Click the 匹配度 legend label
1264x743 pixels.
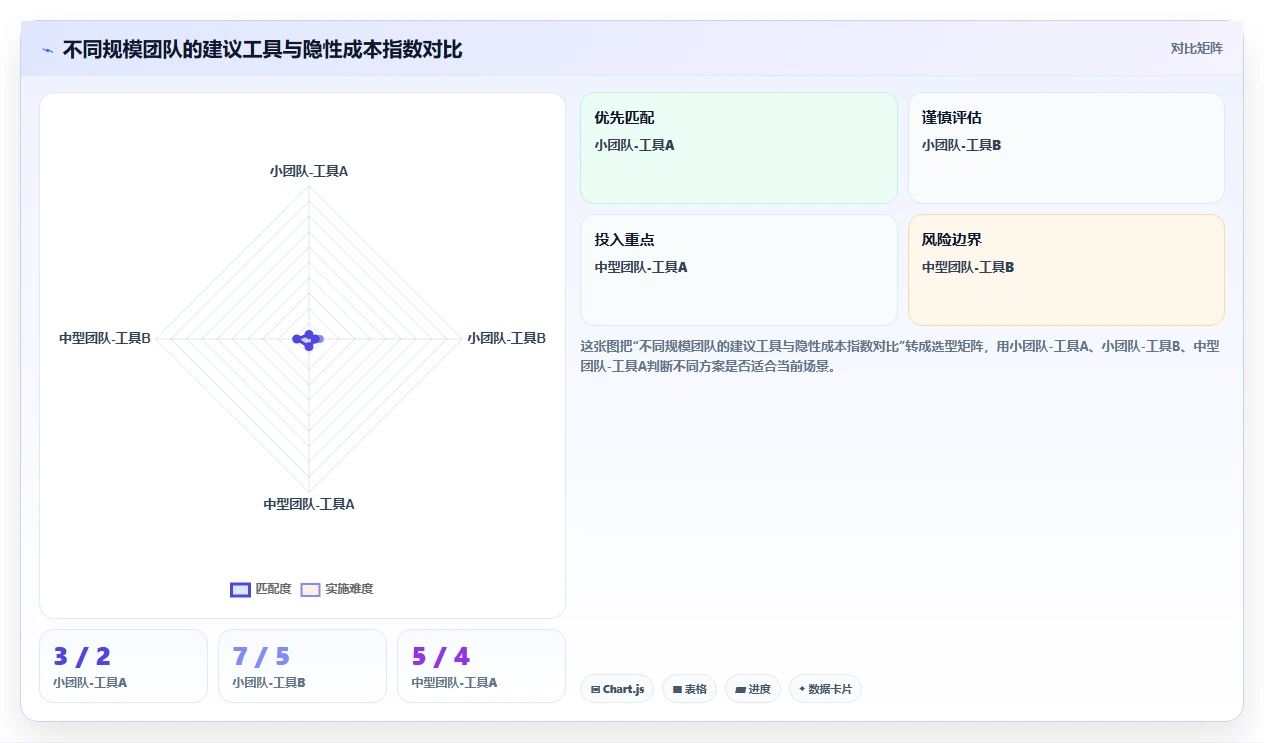[x=273, y=589]
